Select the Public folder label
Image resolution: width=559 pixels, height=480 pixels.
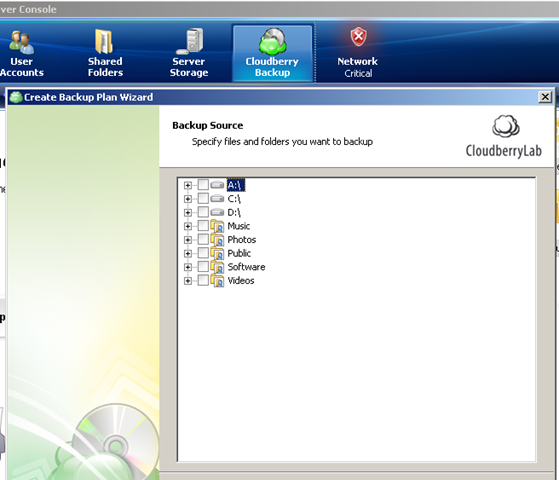point(239,253)
